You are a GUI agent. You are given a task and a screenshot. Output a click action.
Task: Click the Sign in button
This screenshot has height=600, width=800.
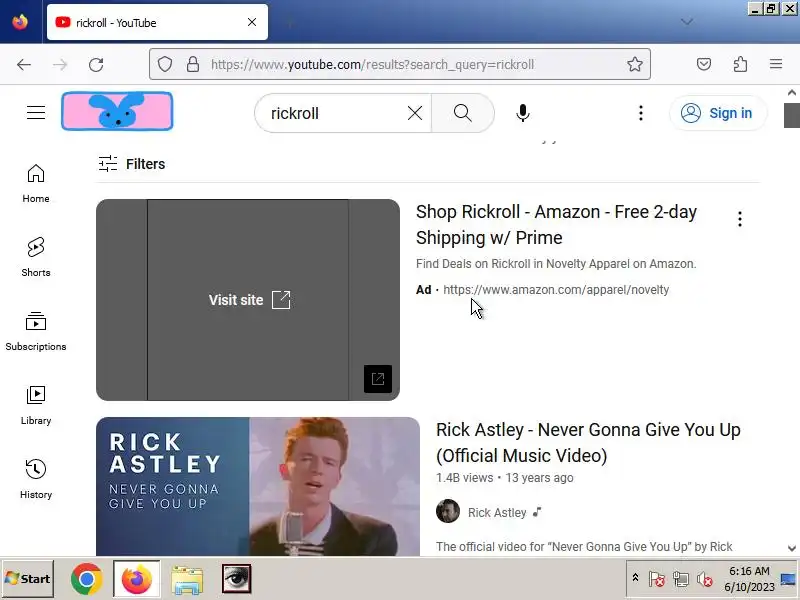coord(718,113)
